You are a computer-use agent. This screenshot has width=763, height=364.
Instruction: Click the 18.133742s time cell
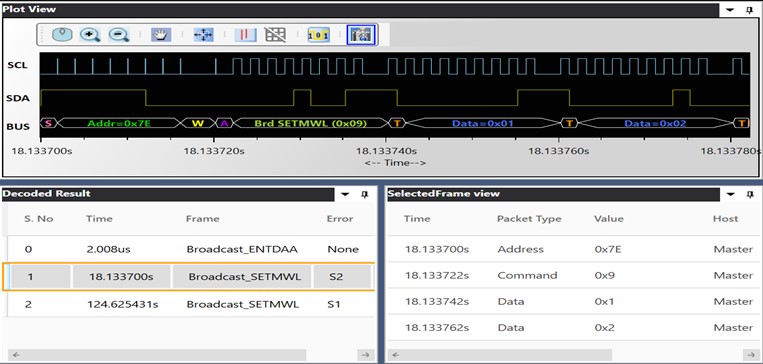[436, 302]
